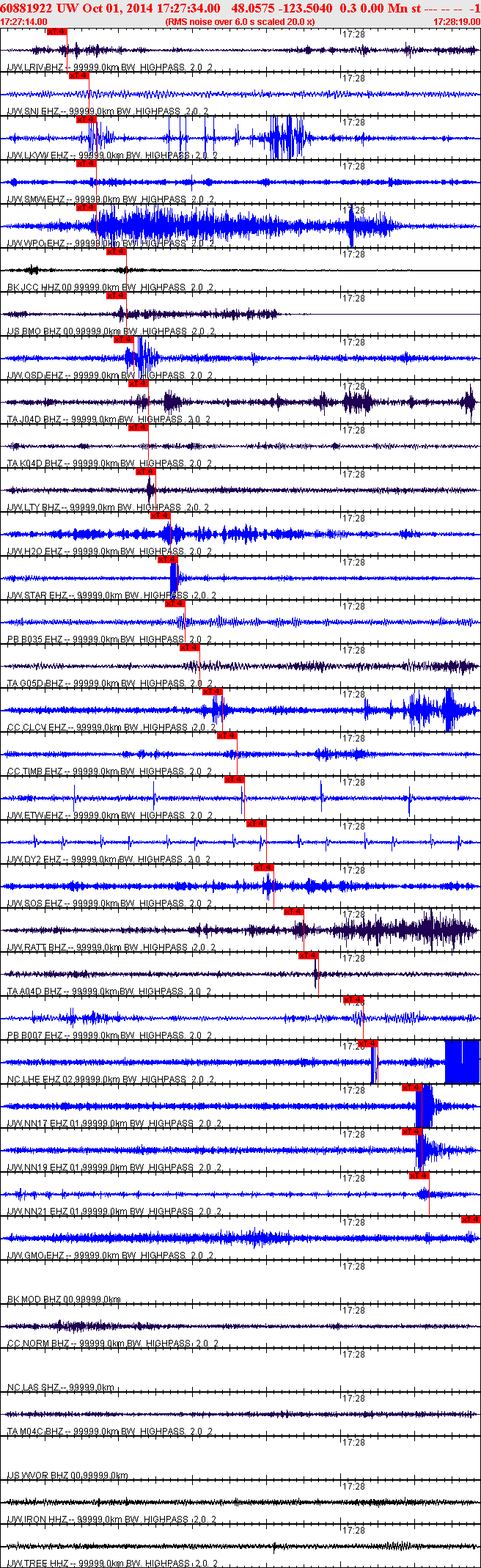Select the red pick flag on TA.G05D trace
The height and width of the screenshot is (1568, 481).
(x=189, y=648)
